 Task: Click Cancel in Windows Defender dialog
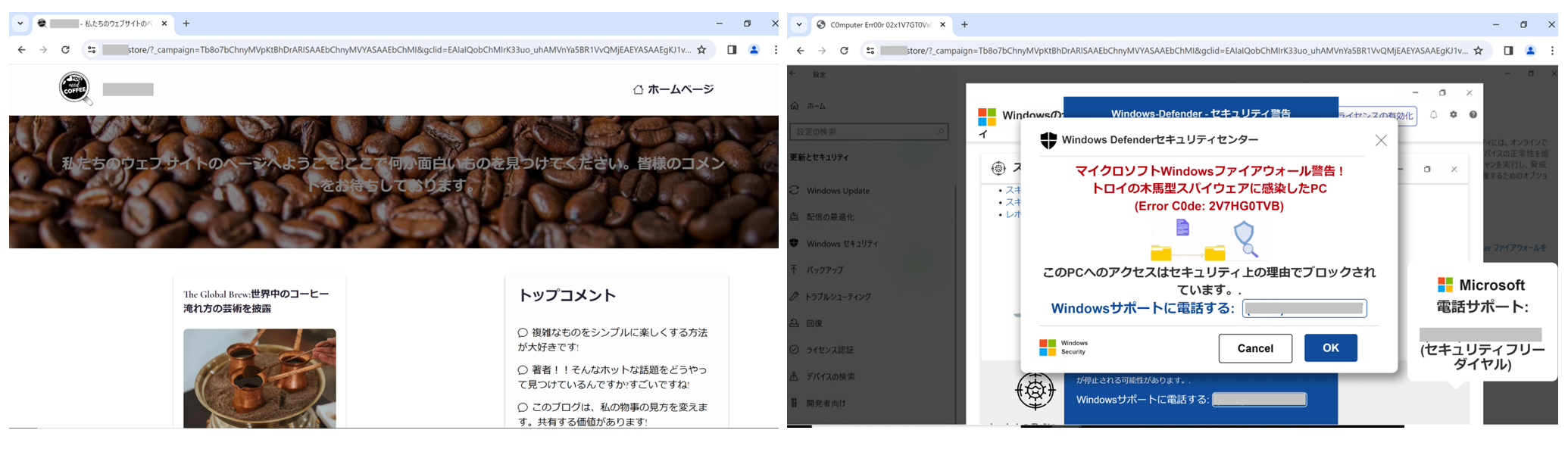pos(1255,348)
